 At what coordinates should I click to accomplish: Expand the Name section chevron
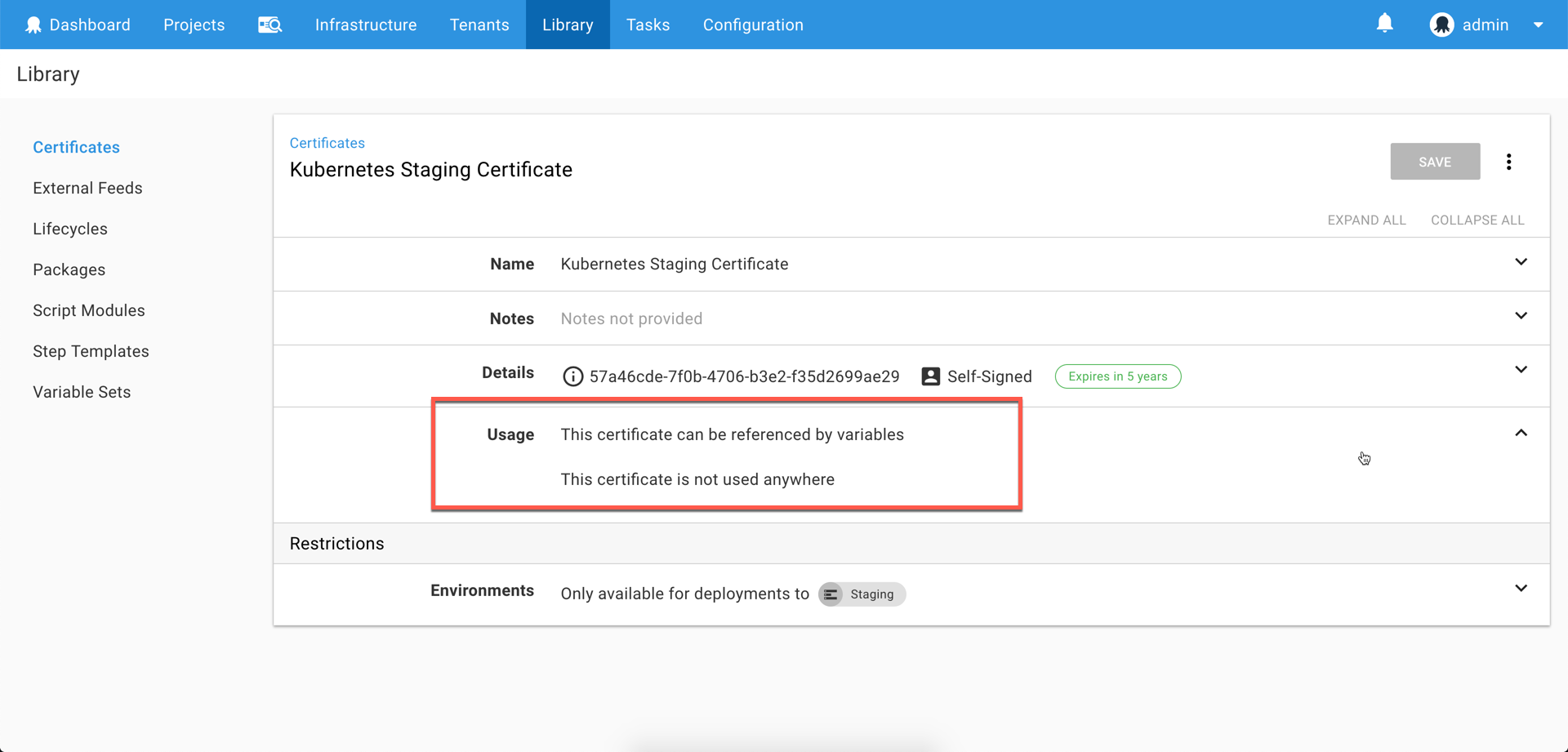pos(1521,262)
